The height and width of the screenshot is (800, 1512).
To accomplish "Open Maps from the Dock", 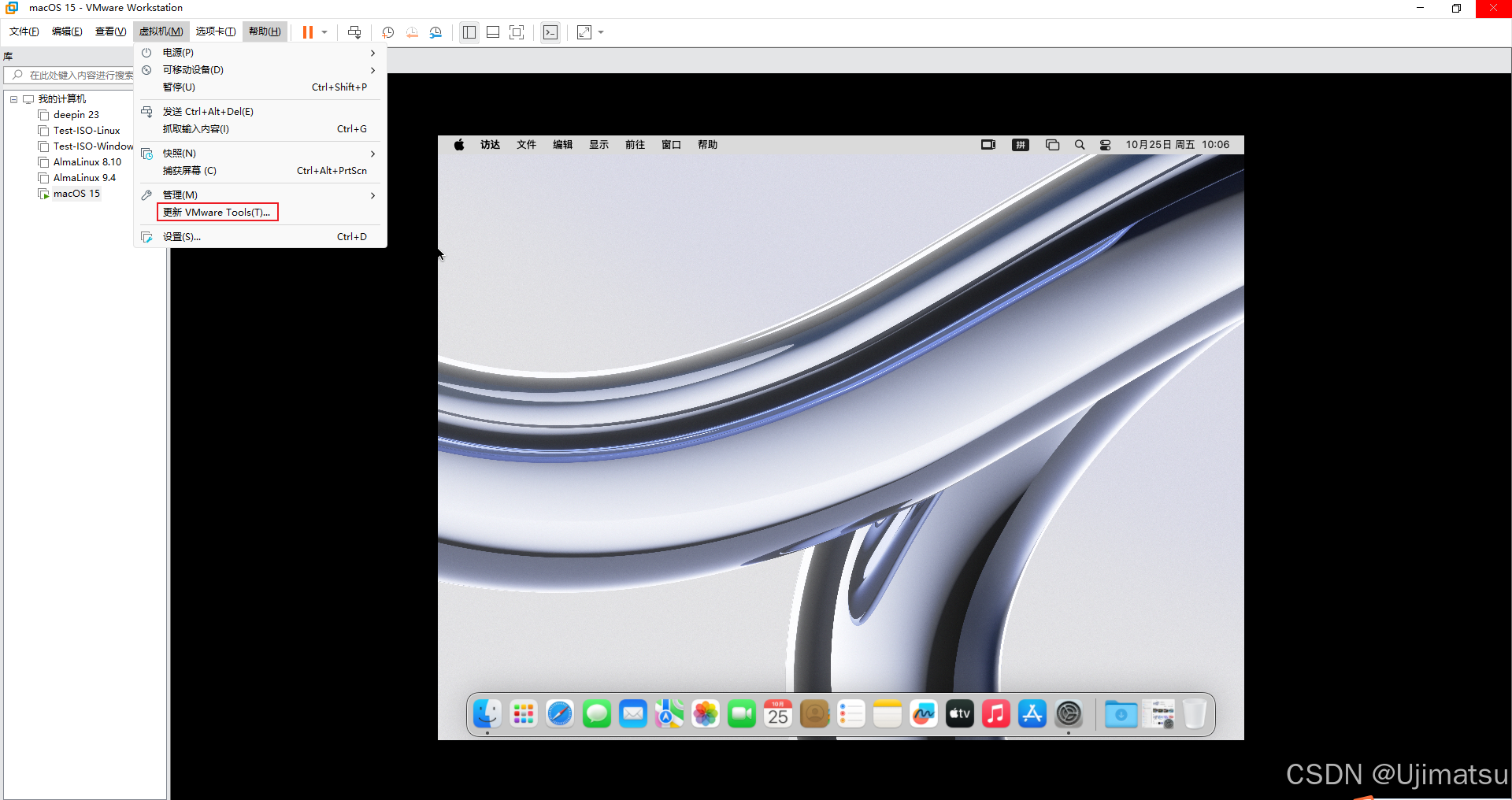I will pos(669,714).
